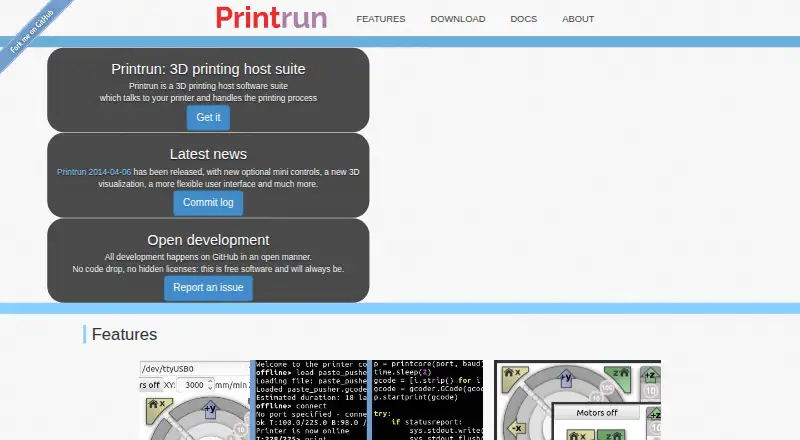Screen dimensions: 800x440
Task: Click the -x arrow in right screenshot
Action: point(517,428)
